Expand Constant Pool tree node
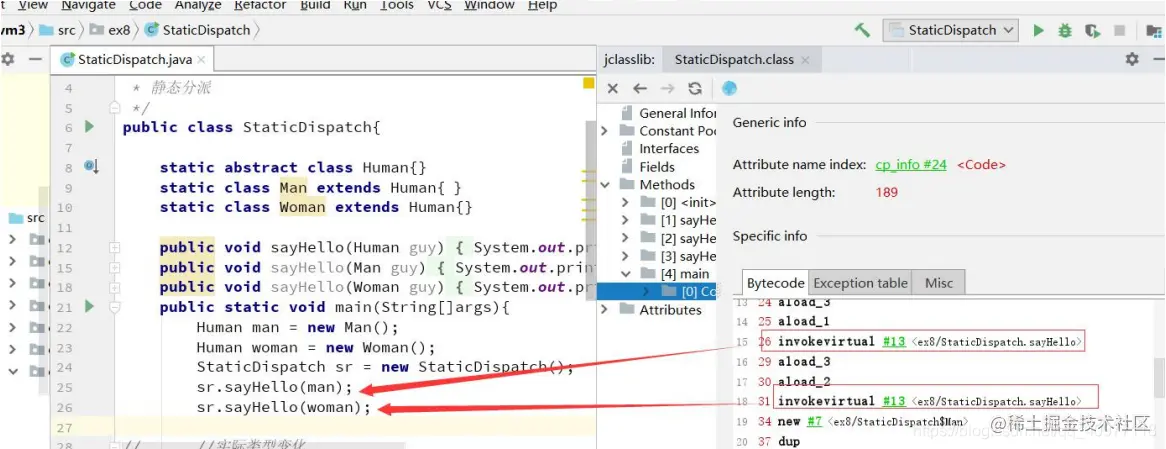 (605, 131)
